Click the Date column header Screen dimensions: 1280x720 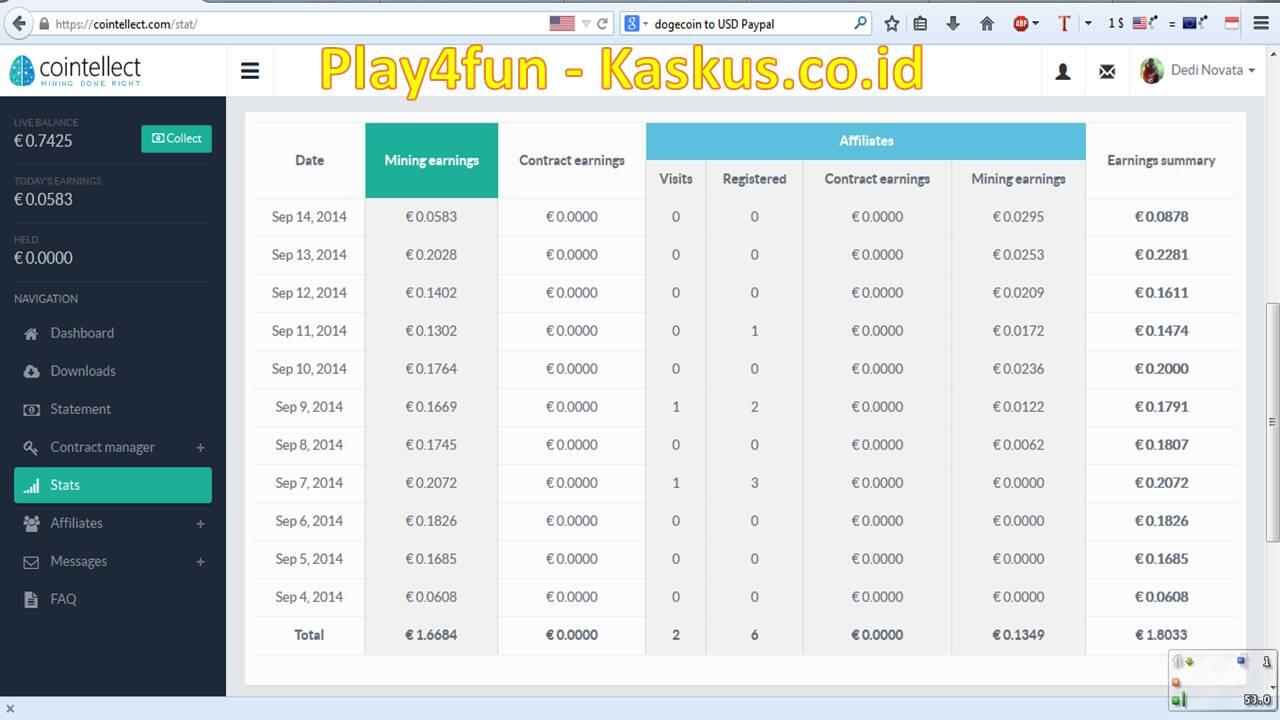(x=309, y=160)
